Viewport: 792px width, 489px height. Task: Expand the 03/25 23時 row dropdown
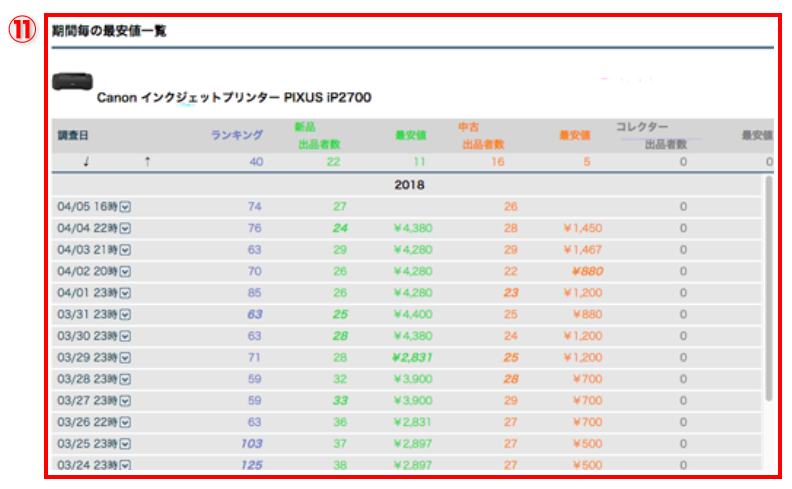(x=125, y=444)
